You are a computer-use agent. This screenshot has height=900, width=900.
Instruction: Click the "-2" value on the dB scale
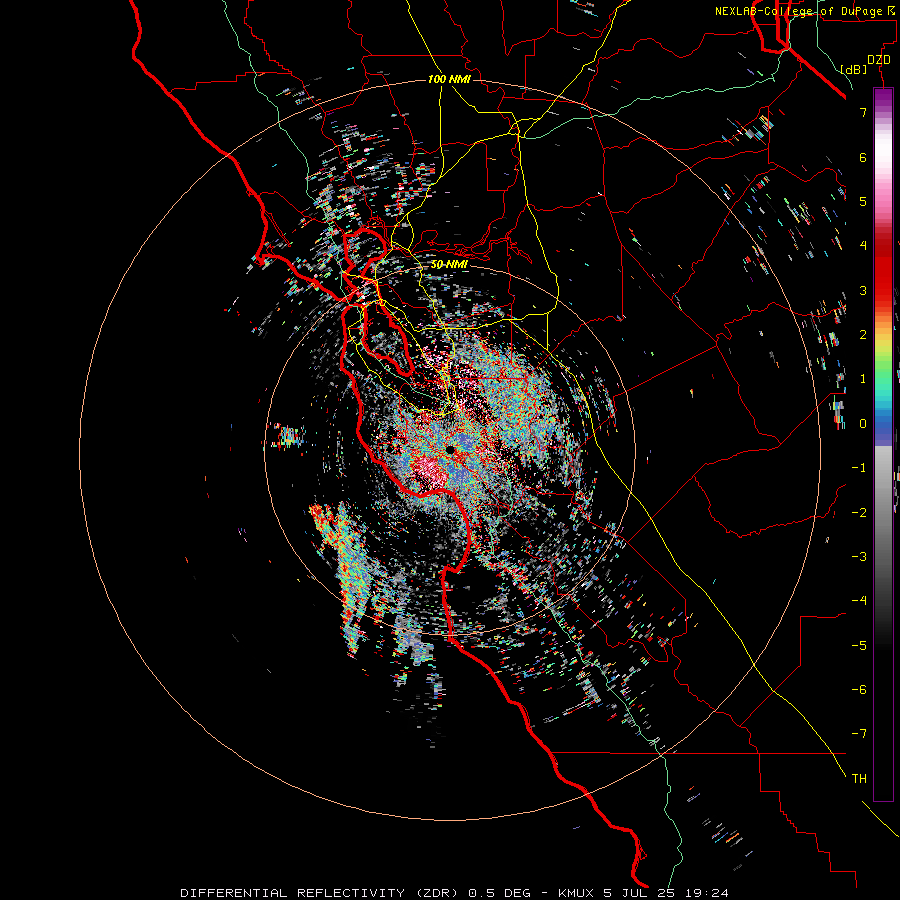point(859,513)
